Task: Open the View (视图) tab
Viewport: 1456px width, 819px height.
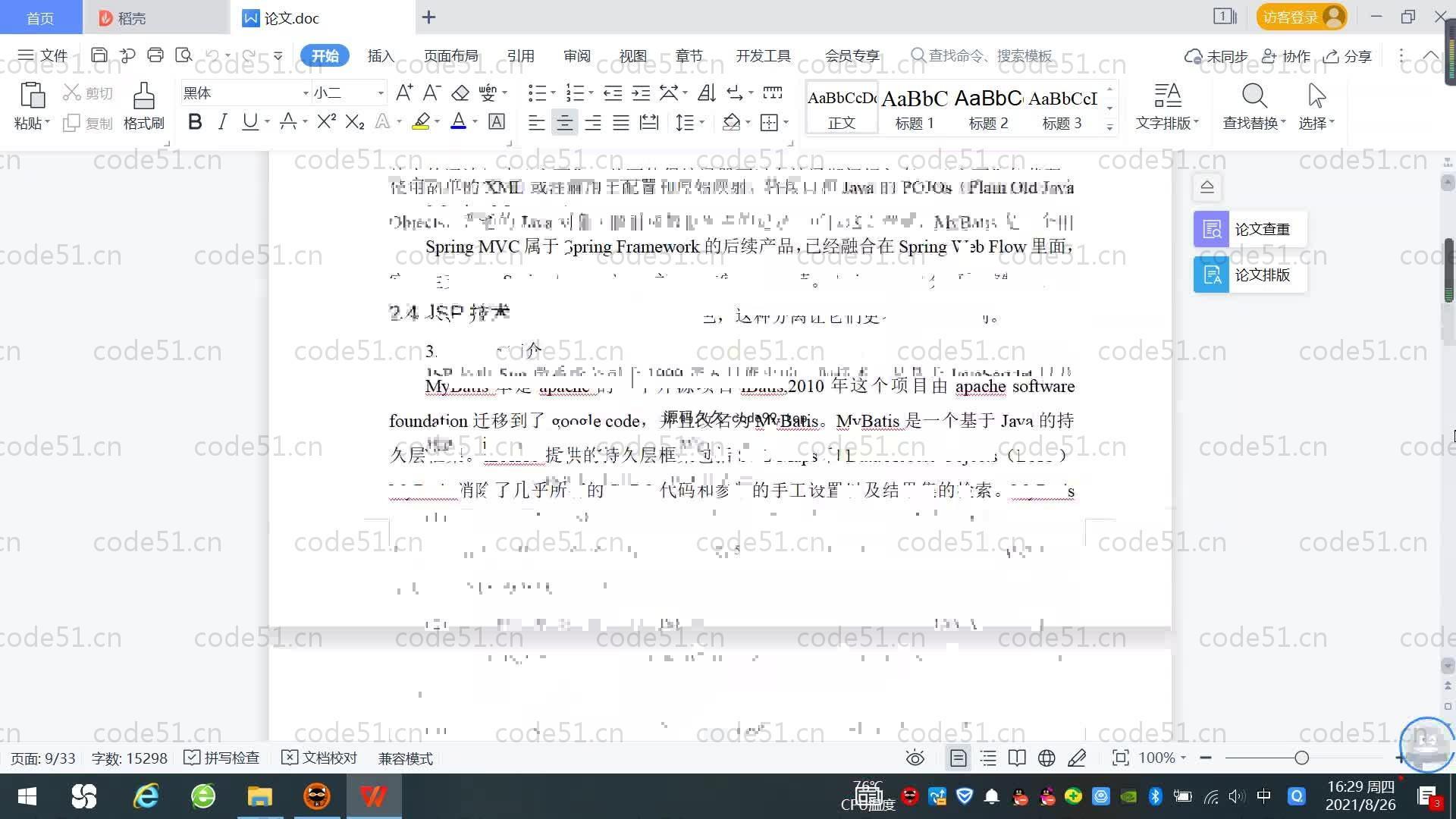Action: [632, 55]
